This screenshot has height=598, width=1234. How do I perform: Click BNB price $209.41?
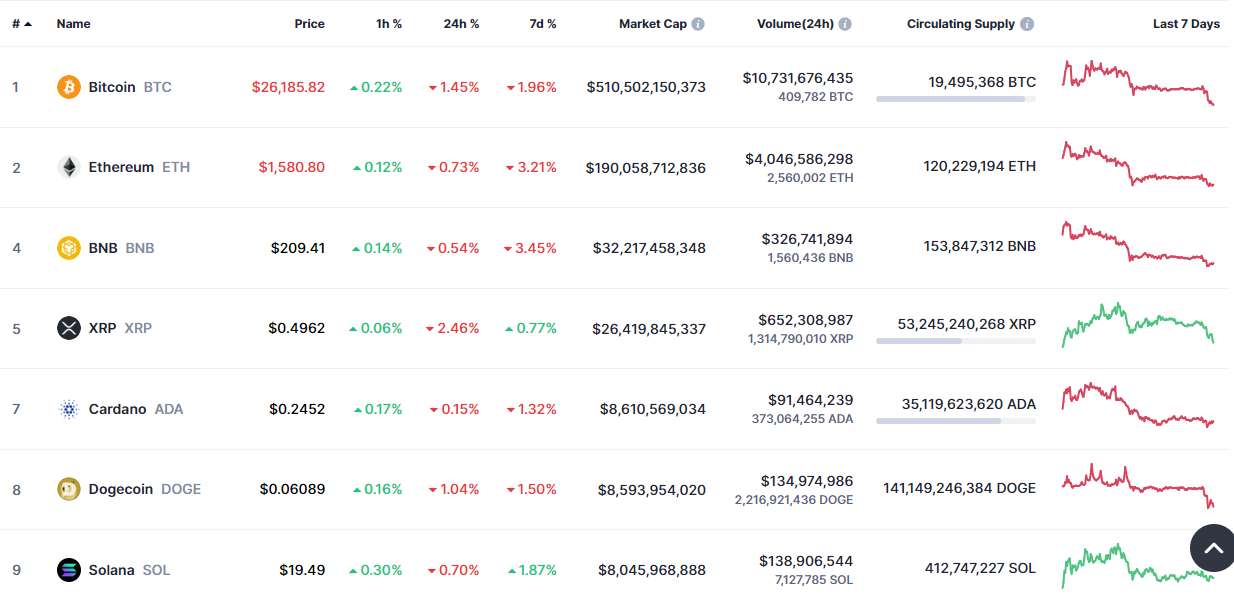click(298, 248)
